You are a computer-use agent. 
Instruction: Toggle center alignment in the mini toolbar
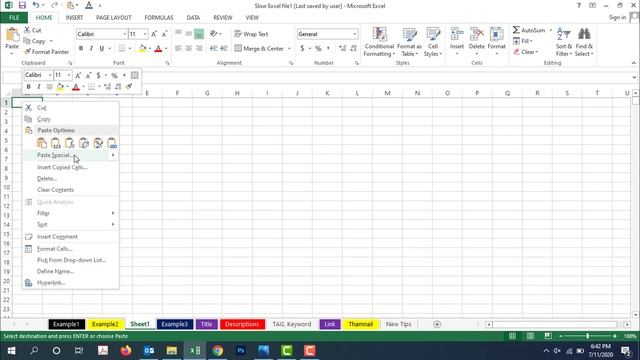point(49,87)
